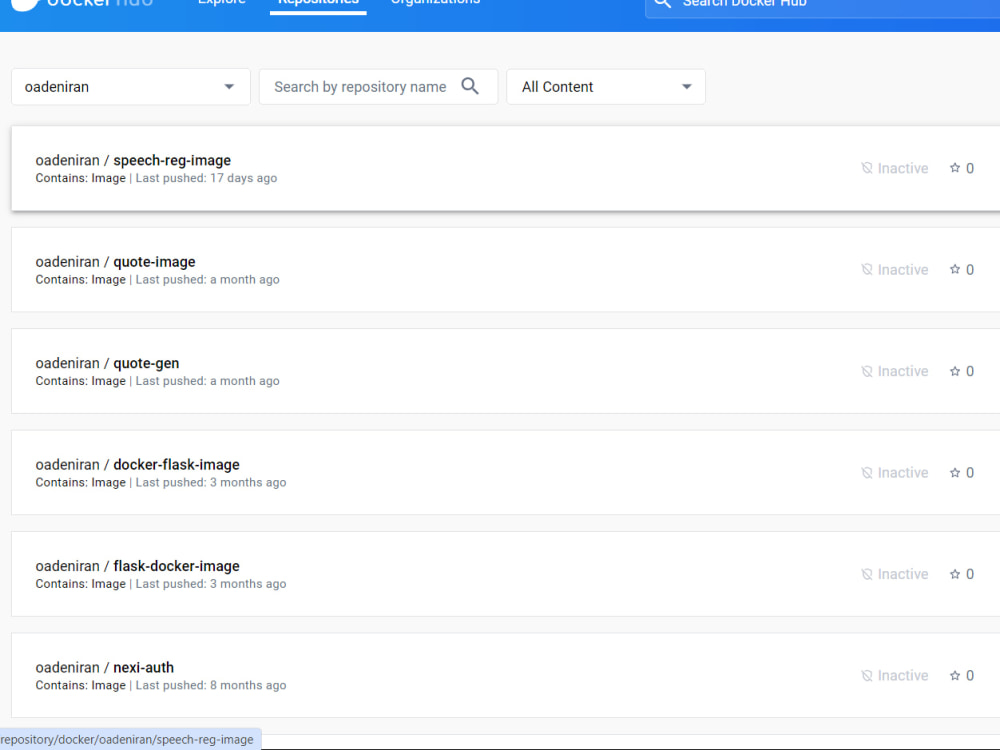Click Inactive scan icon for nexi-auth
The image size is (1000, 750).
pos(867,675)
